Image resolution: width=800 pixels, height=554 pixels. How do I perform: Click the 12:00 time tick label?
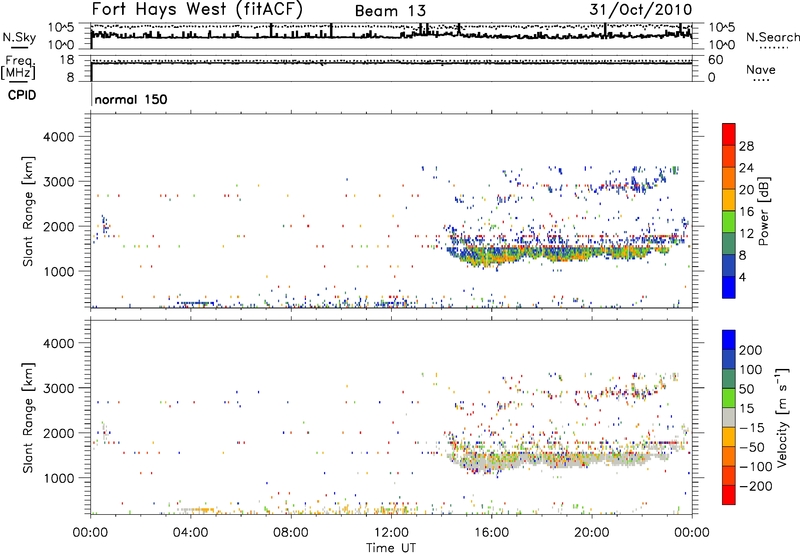point(391,533)
